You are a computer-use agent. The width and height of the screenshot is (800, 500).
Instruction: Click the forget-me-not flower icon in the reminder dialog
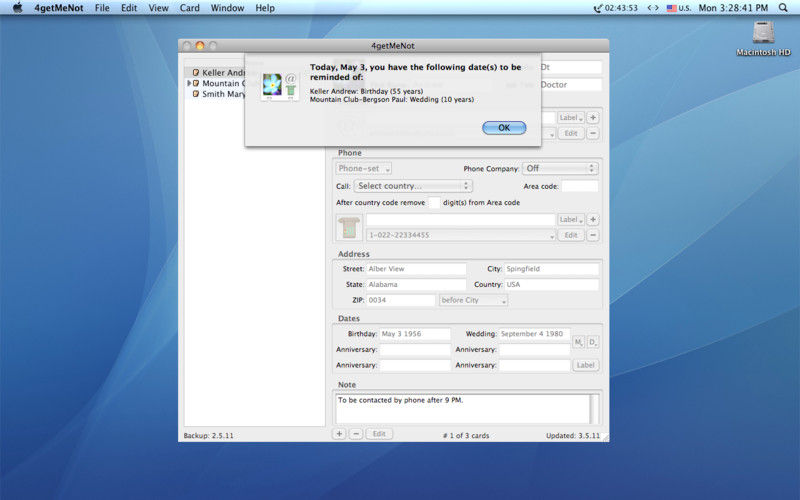(x=272, y=85)
